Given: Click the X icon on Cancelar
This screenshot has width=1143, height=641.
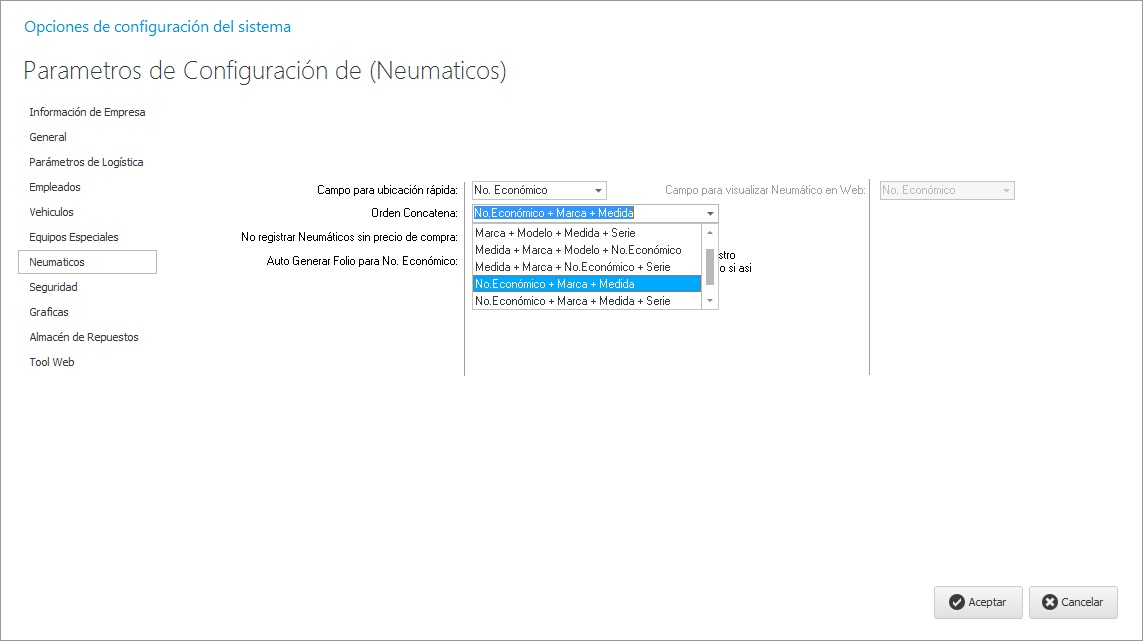Looking at the screenshot, I should tap(1049, 602).
